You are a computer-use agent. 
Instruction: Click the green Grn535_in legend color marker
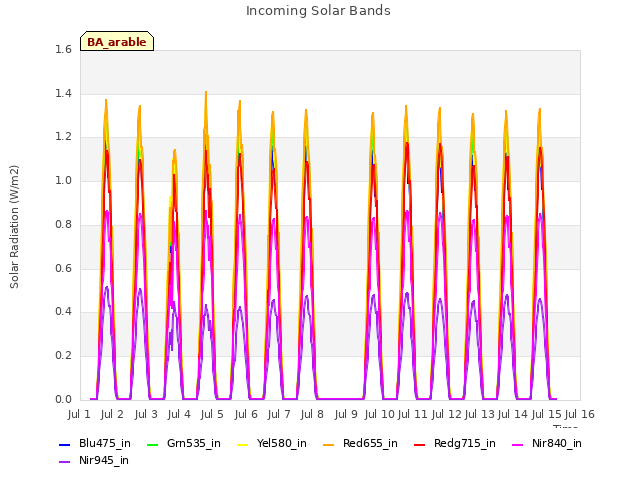click(152, 444)
